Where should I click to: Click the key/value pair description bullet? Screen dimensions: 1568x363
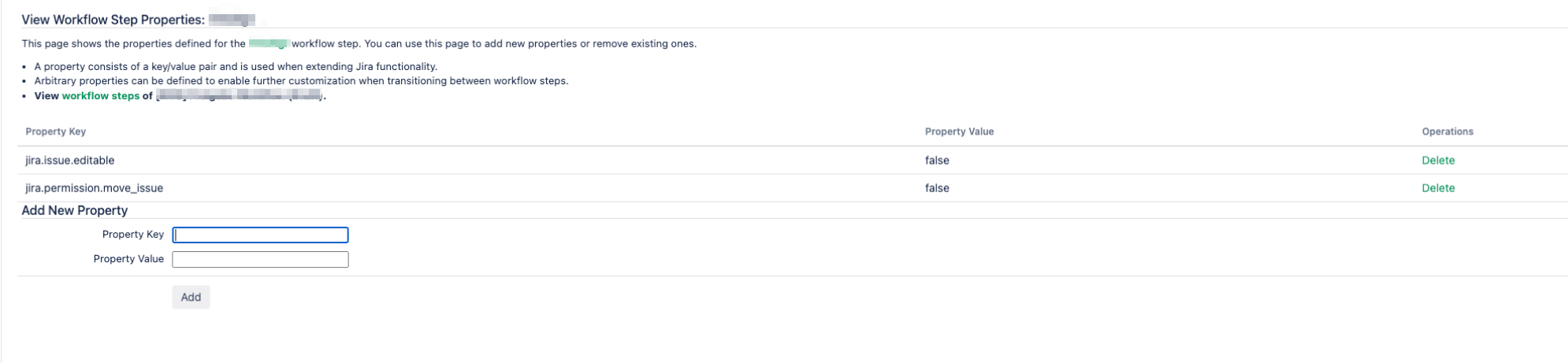pyautogui.click(x=236, y=67)
